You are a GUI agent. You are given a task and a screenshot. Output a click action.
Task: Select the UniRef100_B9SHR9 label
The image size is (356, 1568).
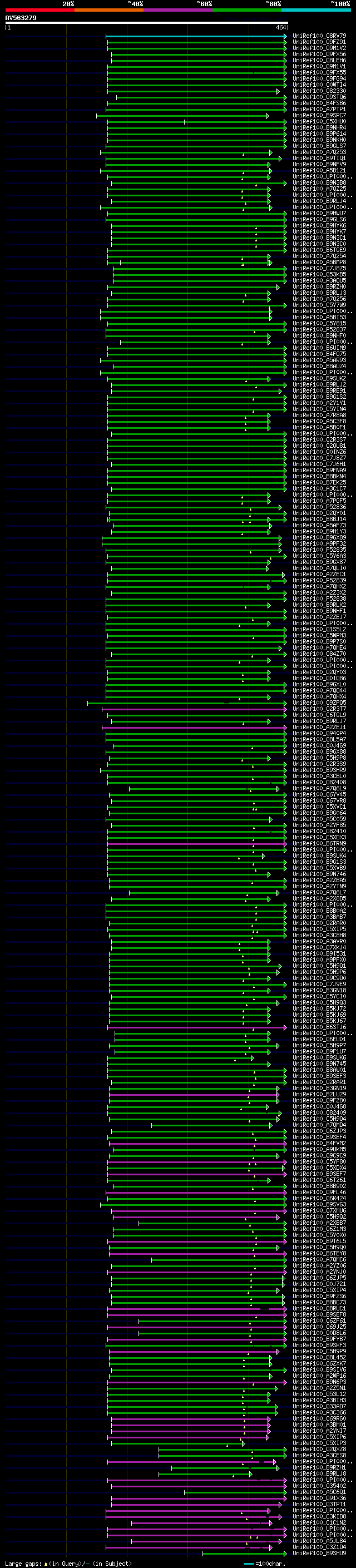tap(319, 770)
